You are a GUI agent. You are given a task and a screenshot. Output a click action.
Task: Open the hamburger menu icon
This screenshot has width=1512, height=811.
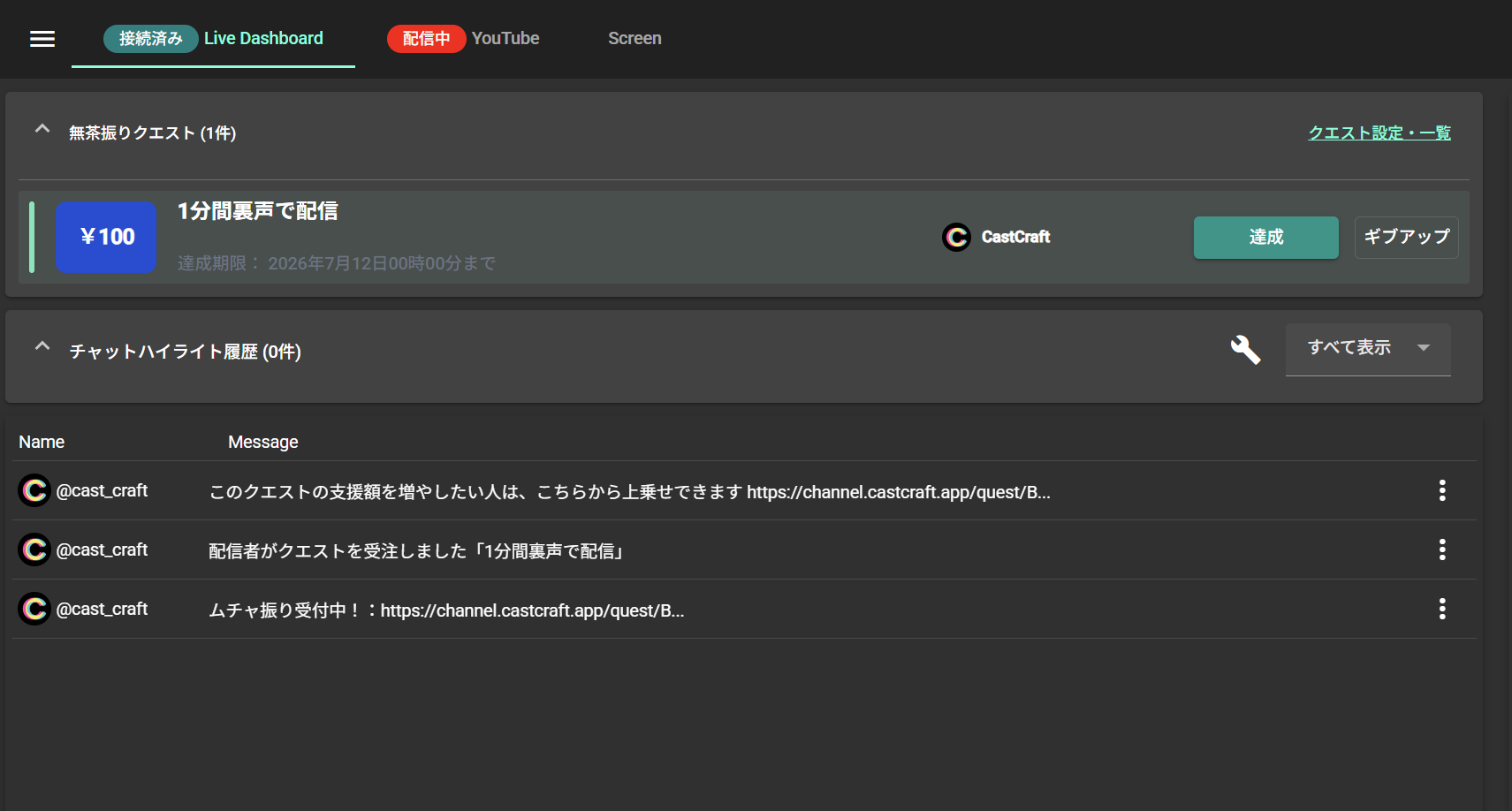point(42,39)
